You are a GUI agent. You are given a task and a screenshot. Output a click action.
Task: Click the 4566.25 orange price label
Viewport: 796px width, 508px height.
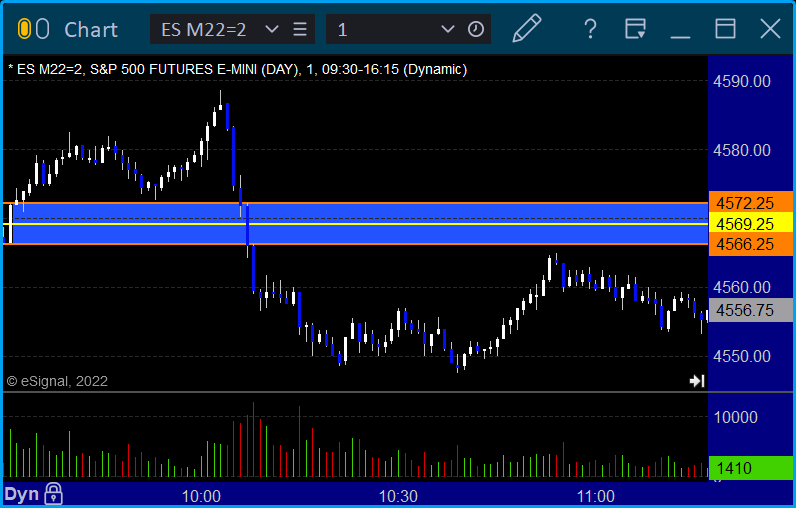pos(750,245)
